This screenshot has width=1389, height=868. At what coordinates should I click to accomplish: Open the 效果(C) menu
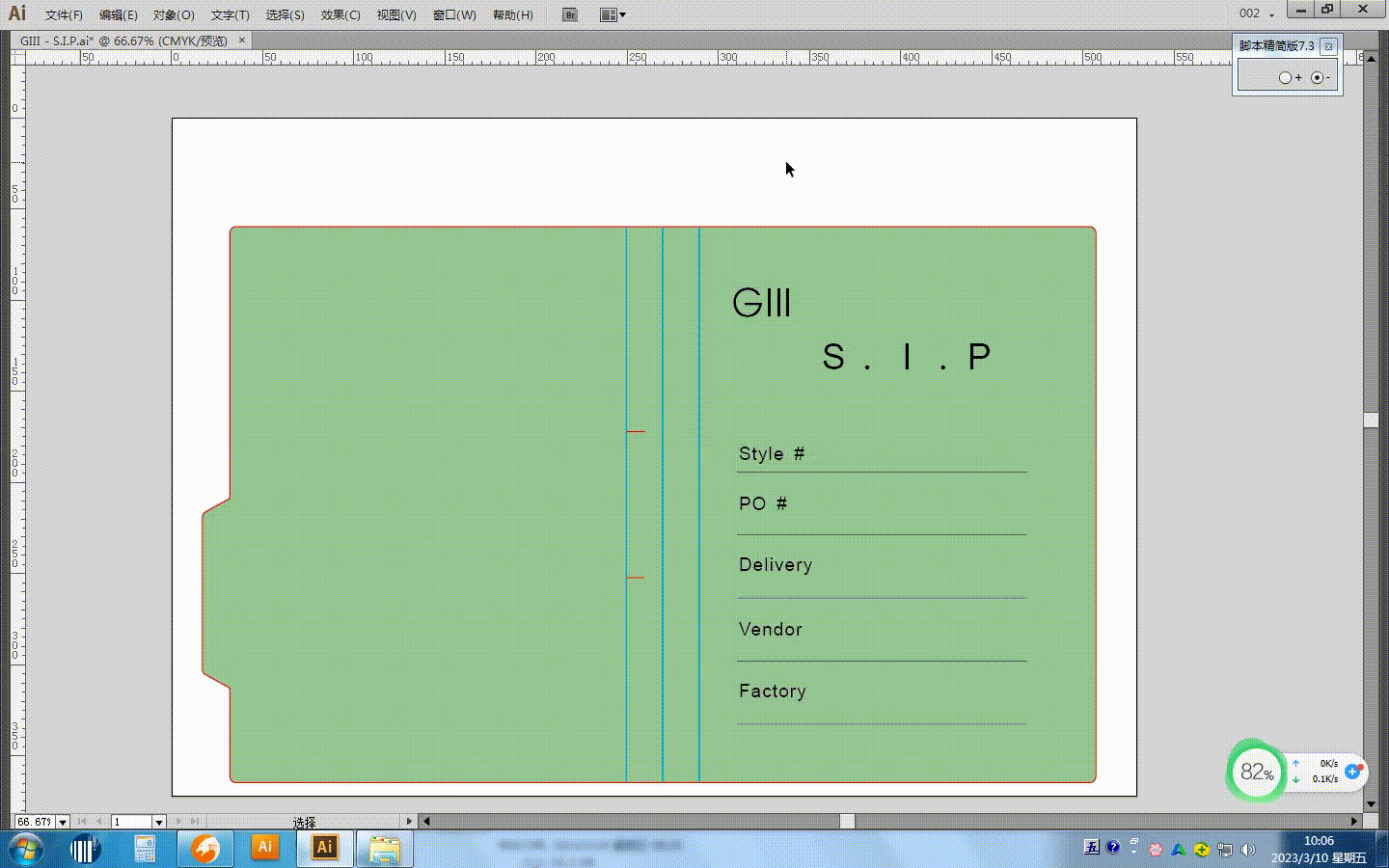pos(340,14)
